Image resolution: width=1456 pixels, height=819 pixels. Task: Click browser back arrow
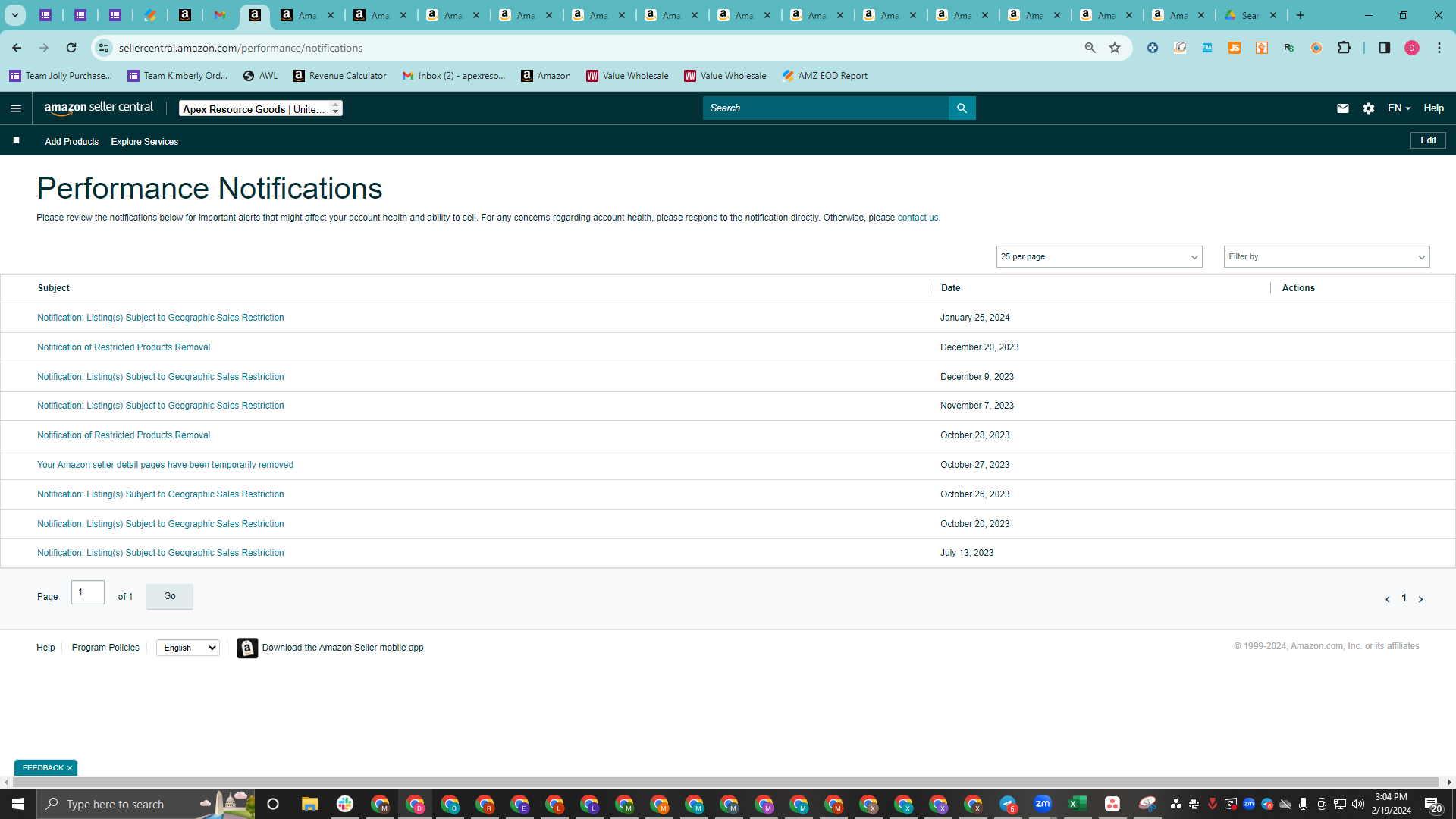(17, 48)
